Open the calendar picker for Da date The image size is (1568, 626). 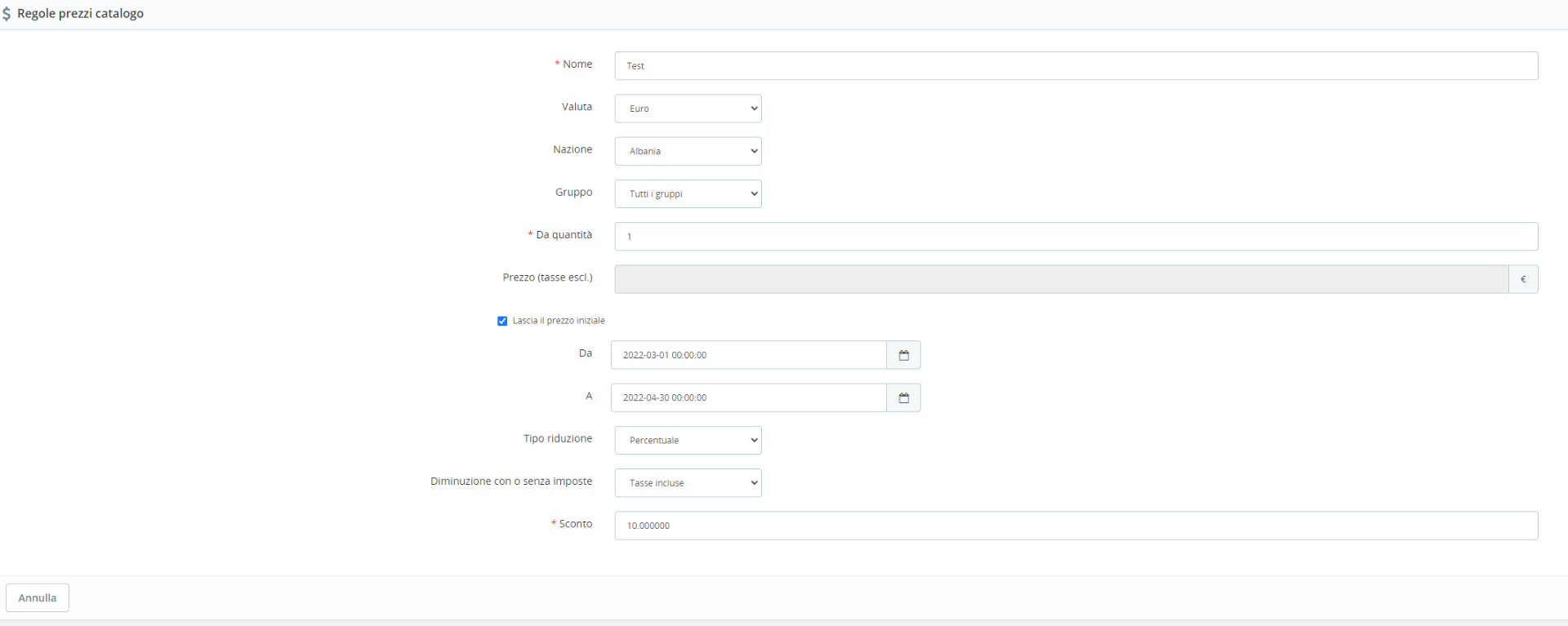click(903, 355)
